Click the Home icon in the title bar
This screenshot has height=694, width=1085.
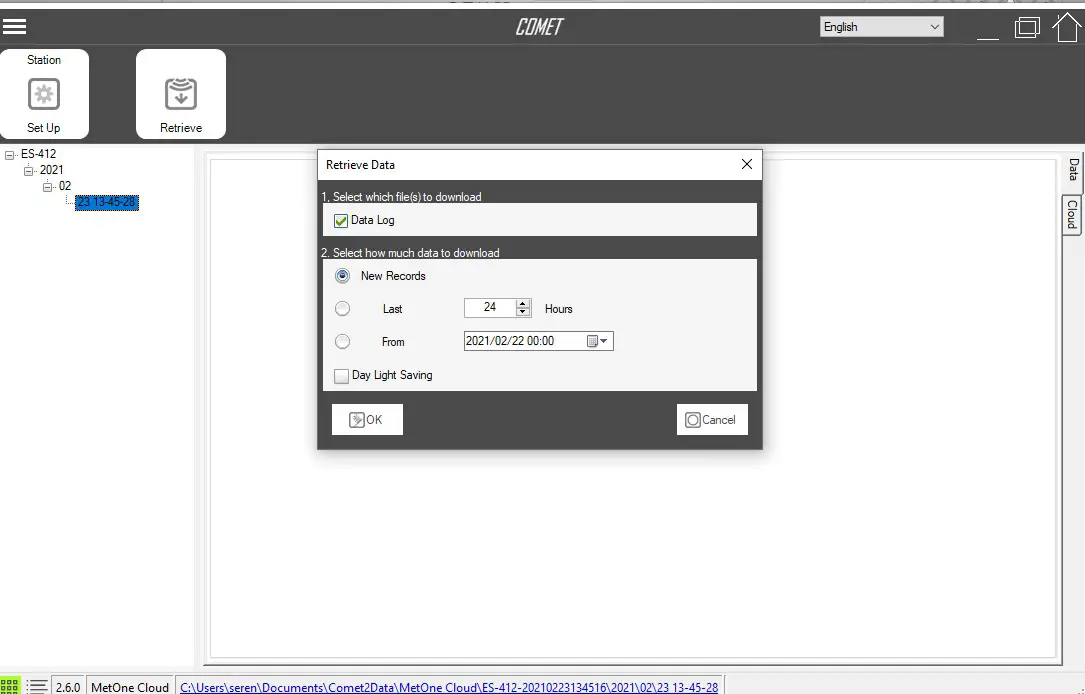point(1067,27)
